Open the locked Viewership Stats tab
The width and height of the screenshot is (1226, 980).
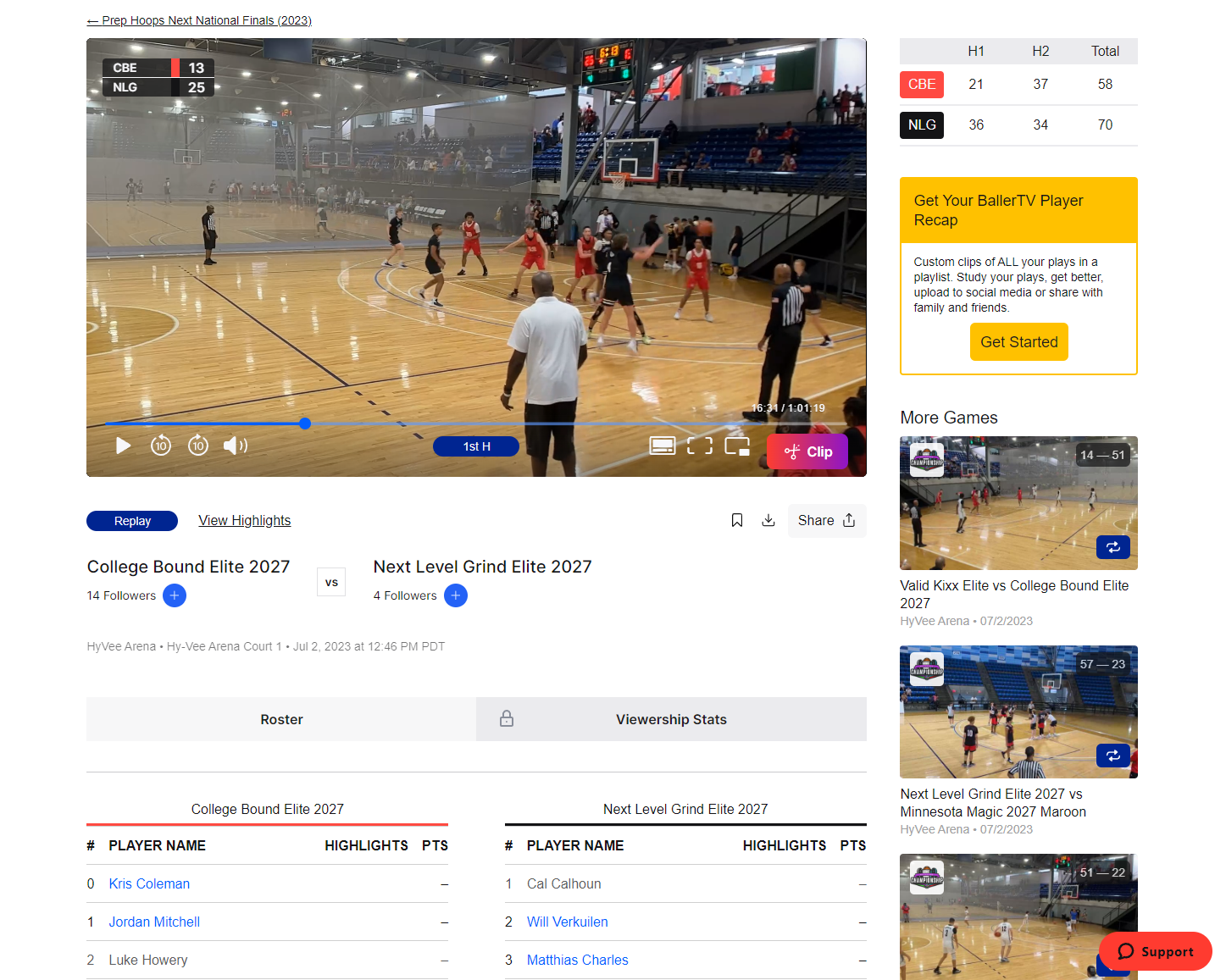(x=671, y=719)
